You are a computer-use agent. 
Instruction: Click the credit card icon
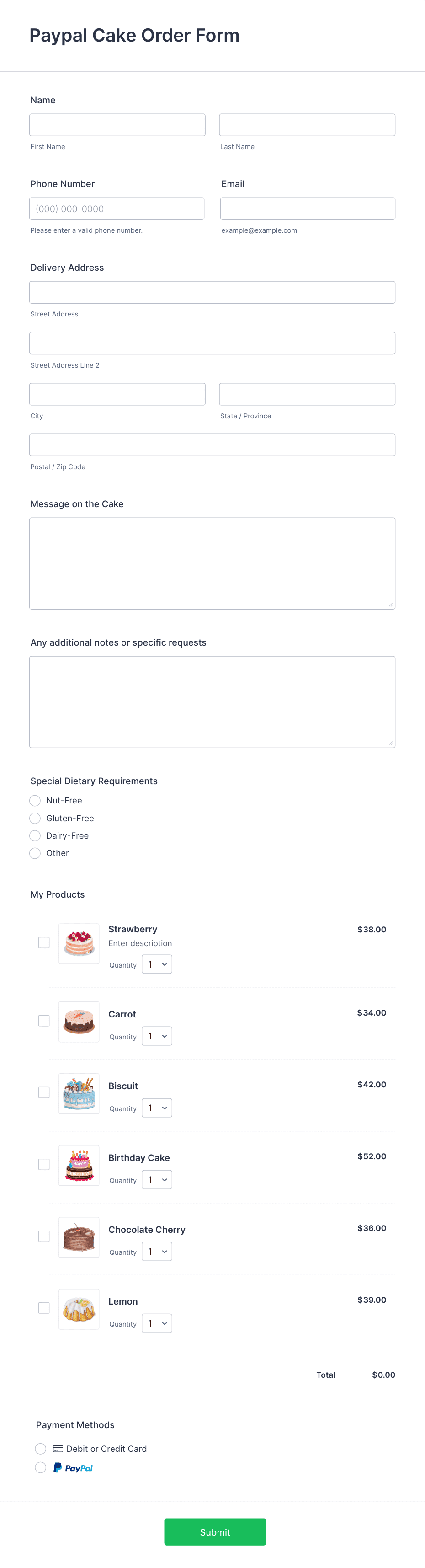pyautogui.click(x=58, y=1449)
